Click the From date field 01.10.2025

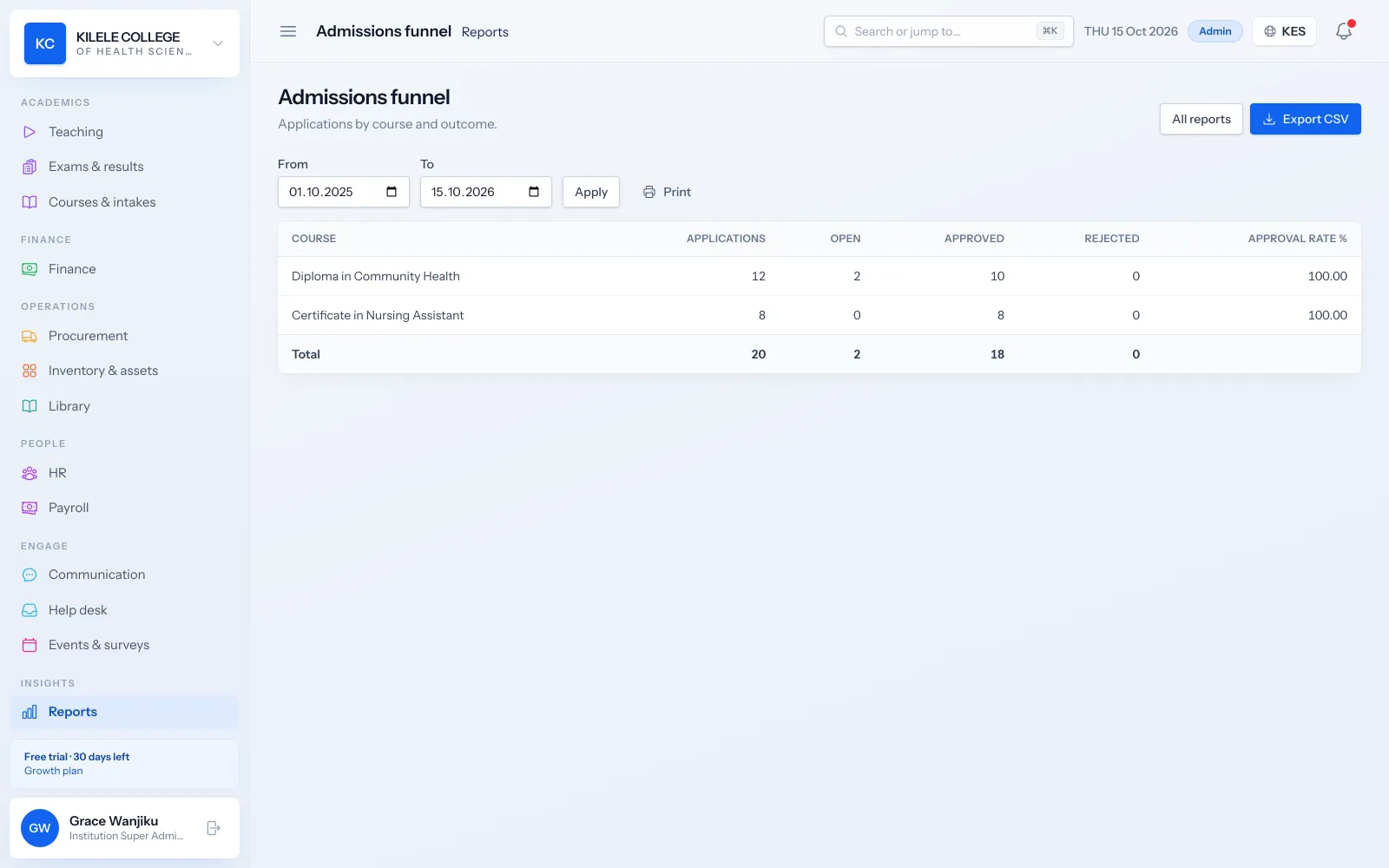[x=344, y=192]
